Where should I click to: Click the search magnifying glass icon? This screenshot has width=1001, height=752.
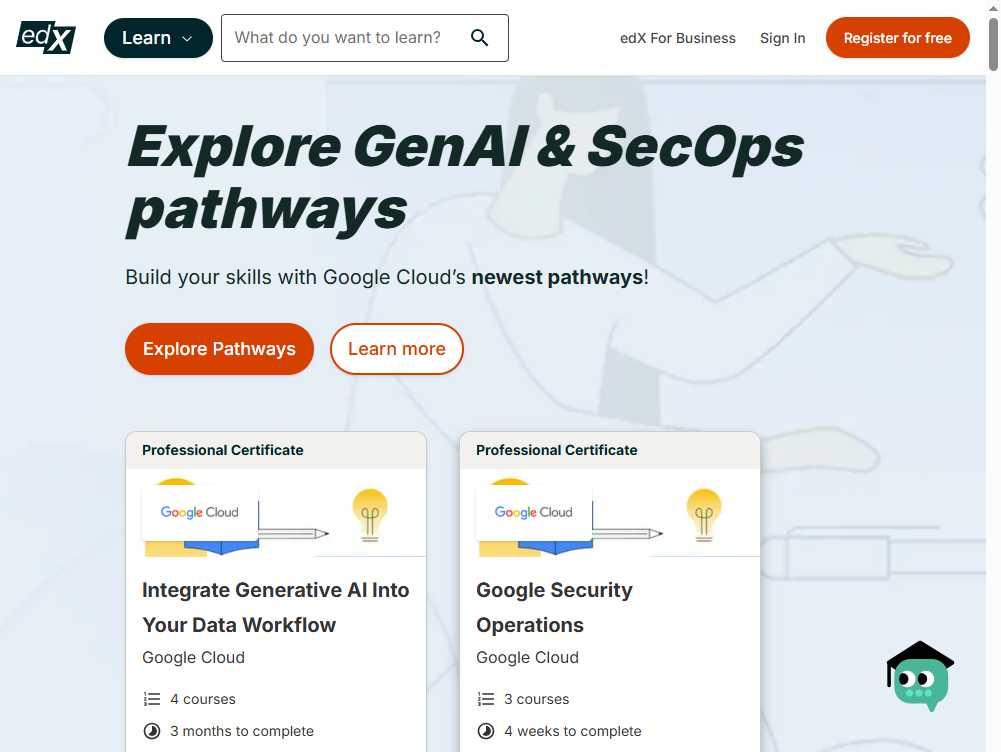(479, 37)
